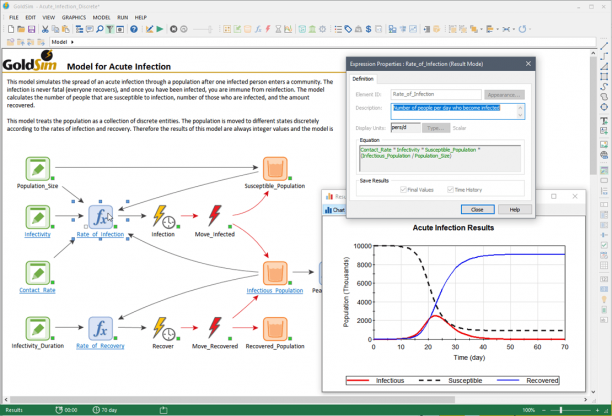Toggle the Time History checkbox

[x=450, y=190]
